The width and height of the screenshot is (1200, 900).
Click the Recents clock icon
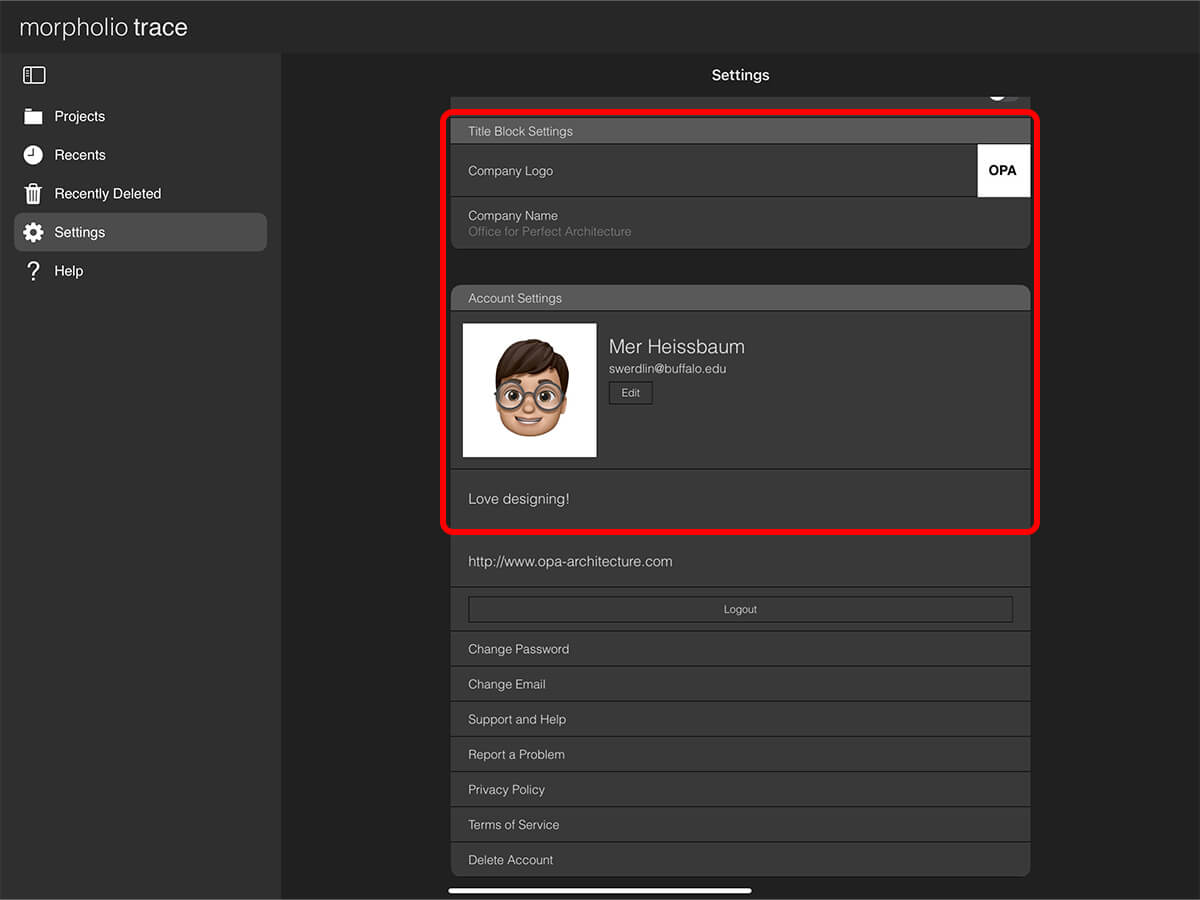coord(33,155)
